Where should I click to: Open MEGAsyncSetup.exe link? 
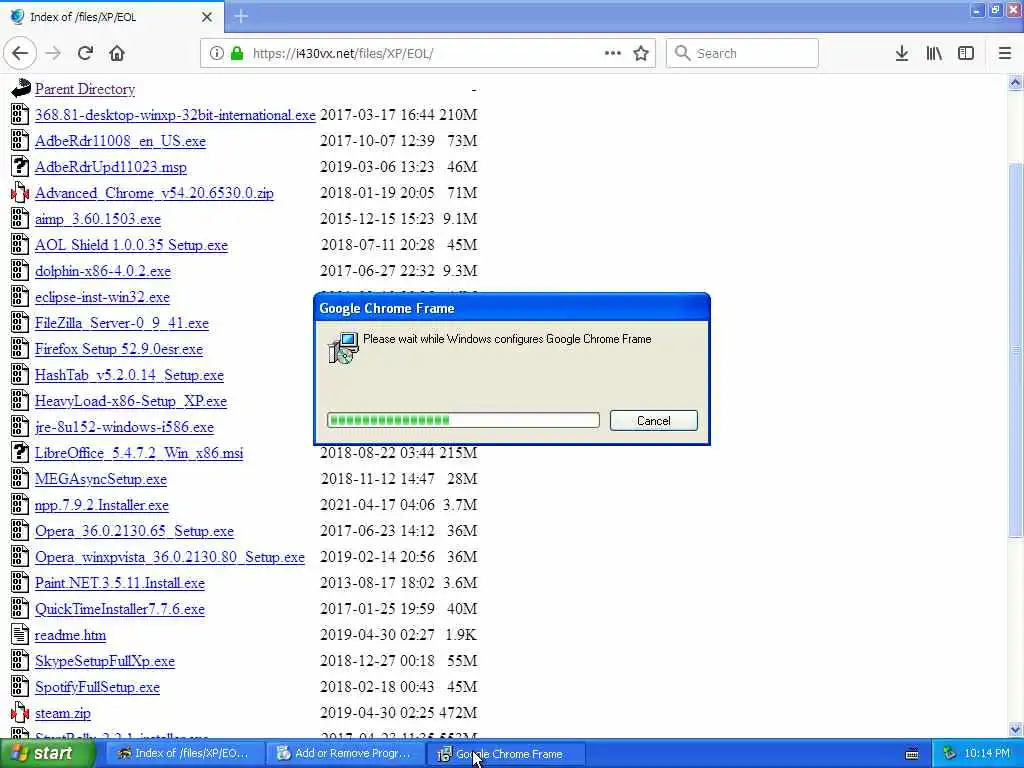[101, 479]
